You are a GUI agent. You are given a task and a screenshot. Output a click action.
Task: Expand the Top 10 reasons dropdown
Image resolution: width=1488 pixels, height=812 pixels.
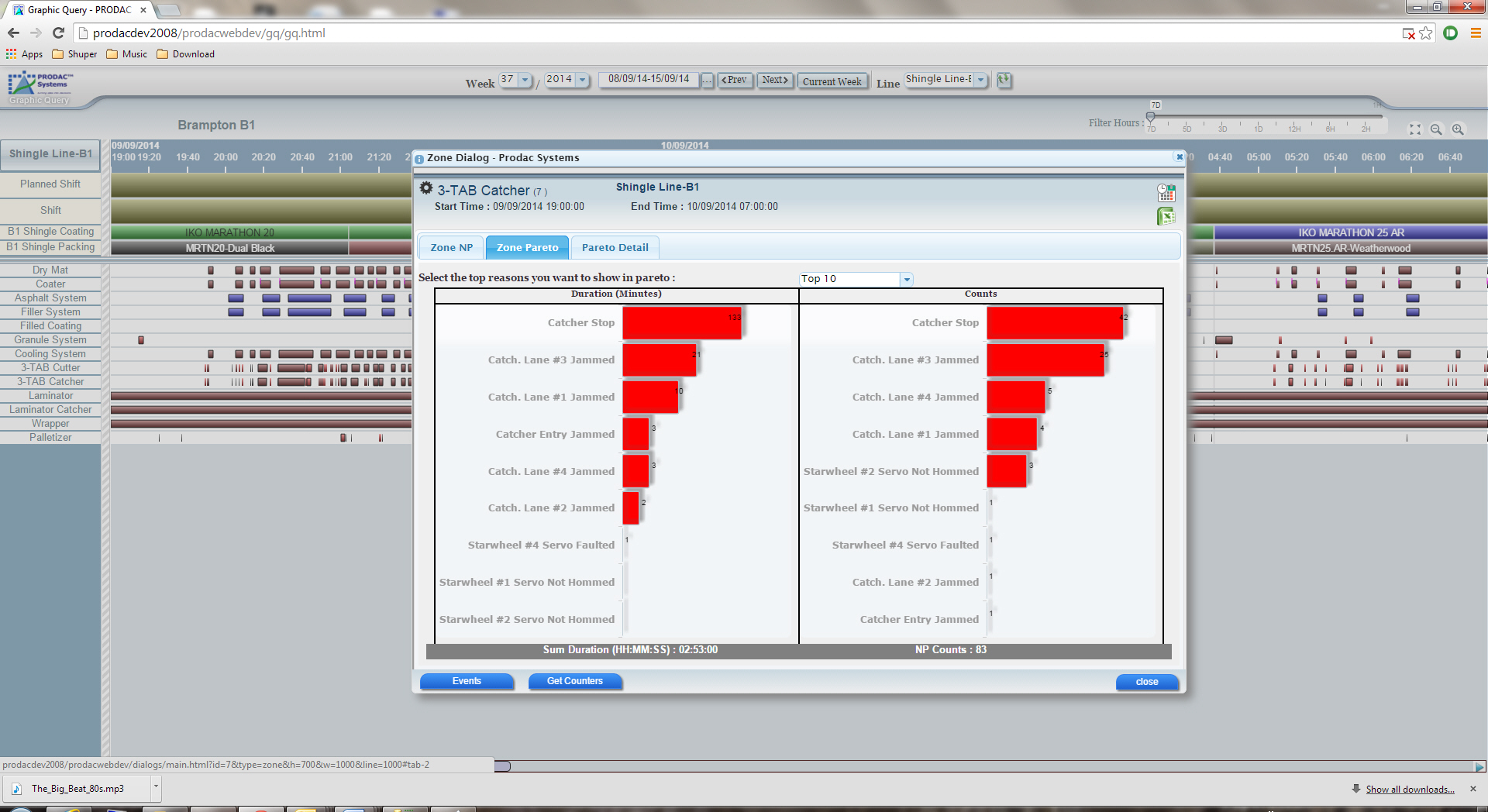point(907,279)
